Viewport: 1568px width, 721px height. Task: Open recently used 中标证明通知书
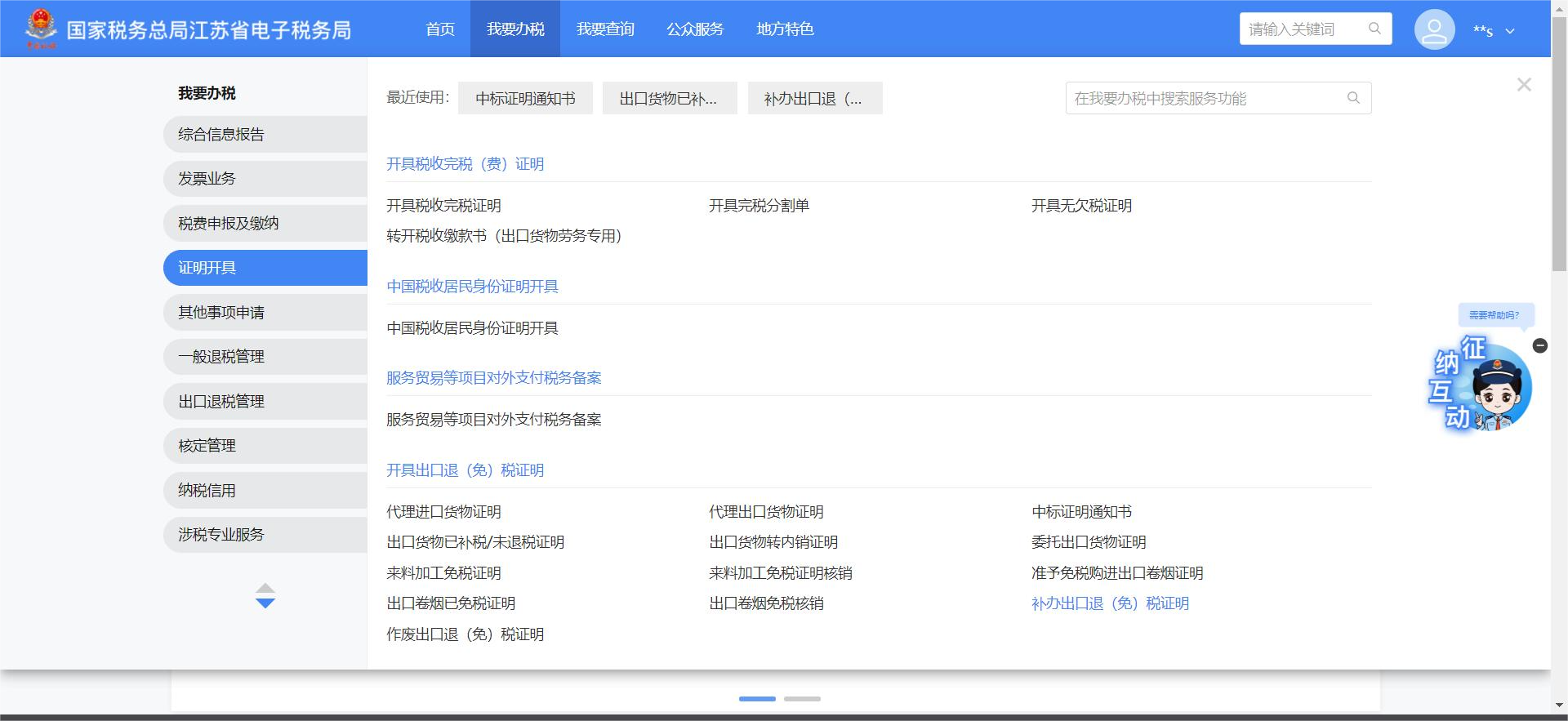(525, 99)
